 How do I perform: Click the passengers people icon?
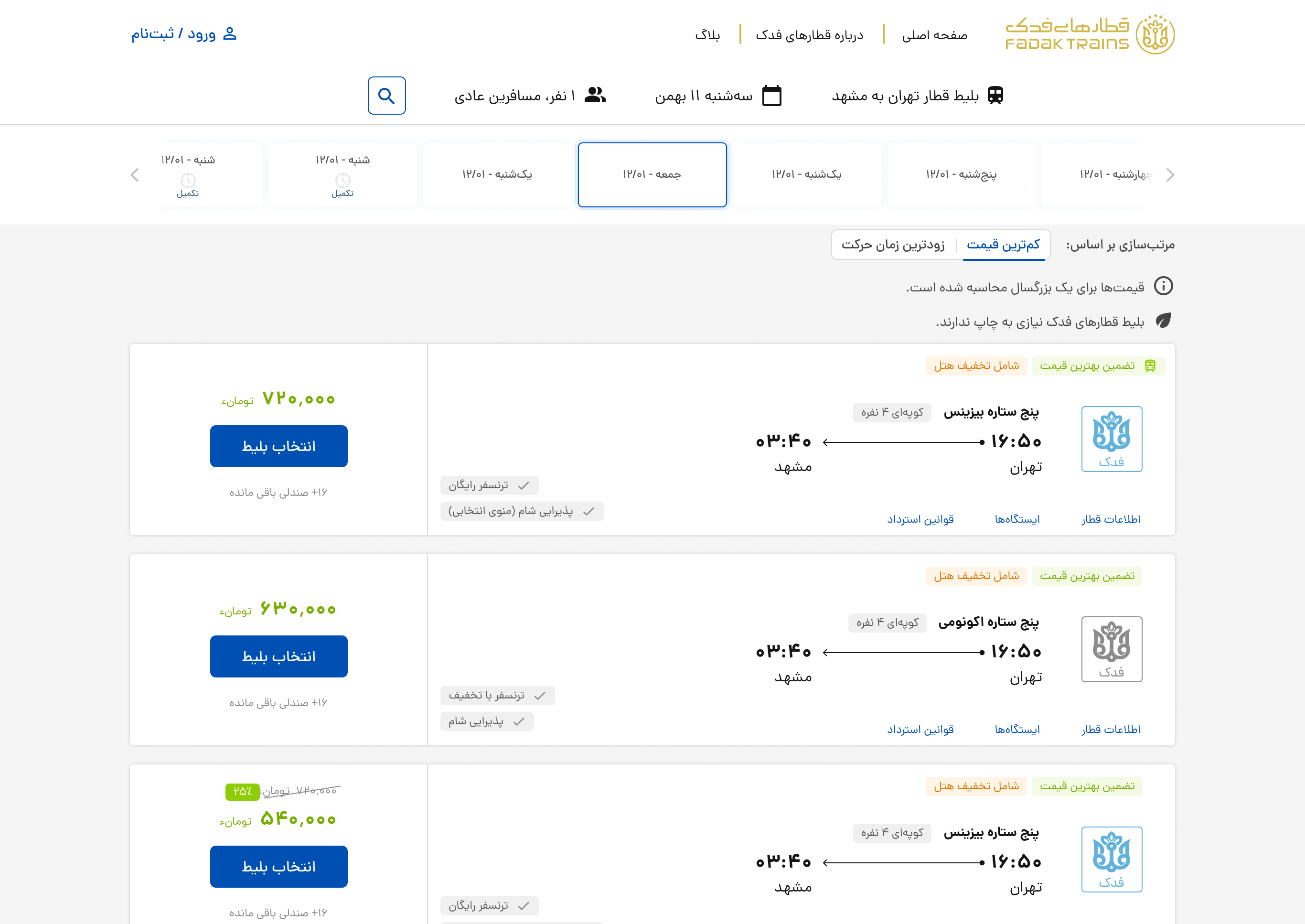pos(595,95)
